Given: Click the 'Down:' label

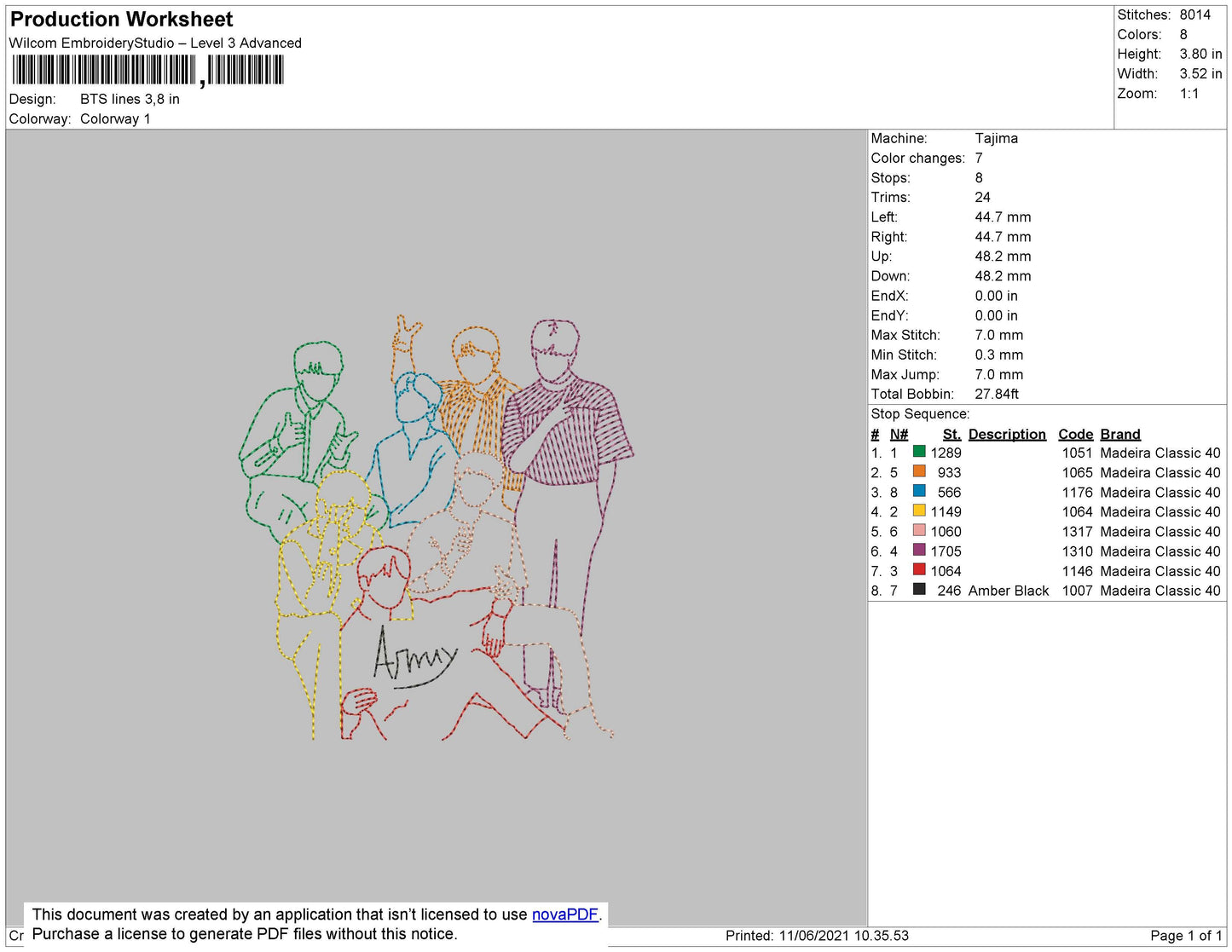Looking at the screenshot, I should 891,276.
